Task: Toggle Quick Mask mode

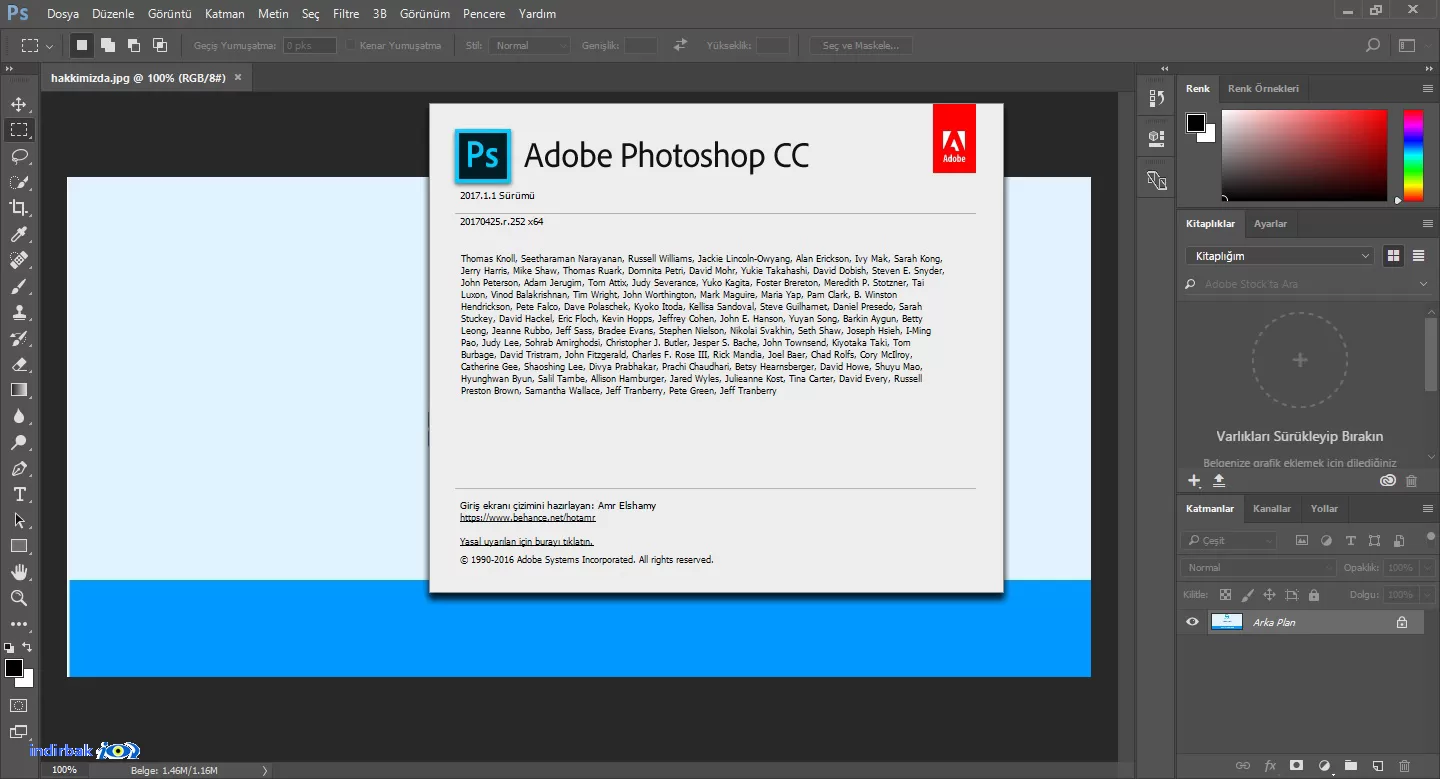Action: 19,705
